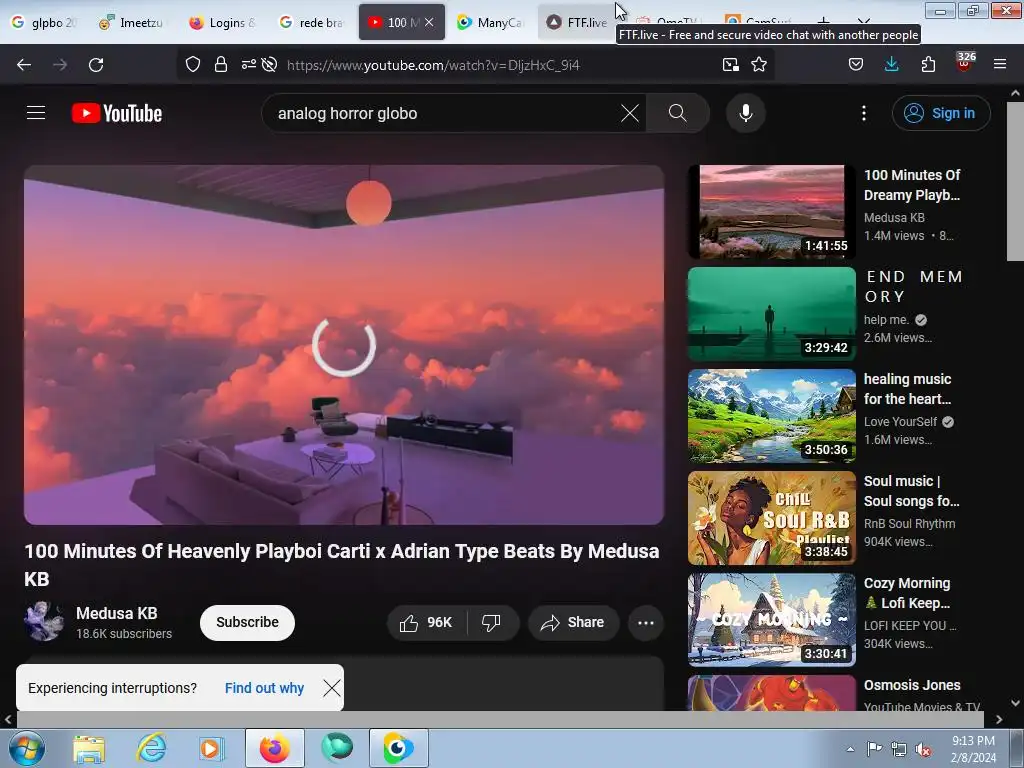Launch Internet Explorer from taskbar

click(x=152, y=748)
